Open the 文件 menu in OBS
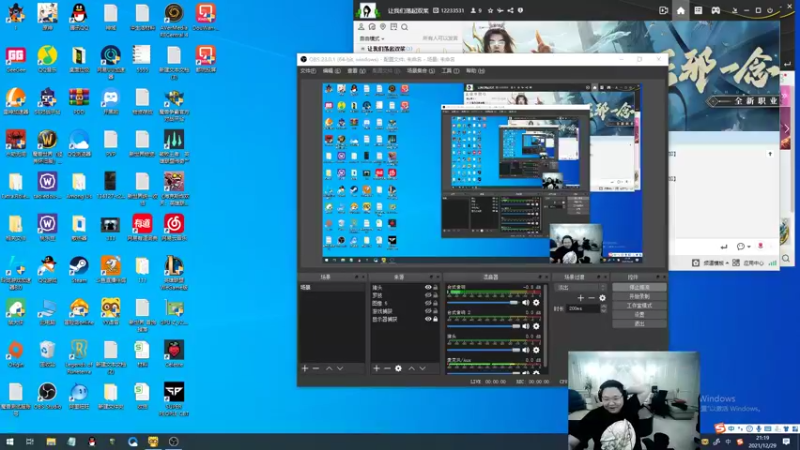Viewport: 800px width, 450px height. (308, 71)
